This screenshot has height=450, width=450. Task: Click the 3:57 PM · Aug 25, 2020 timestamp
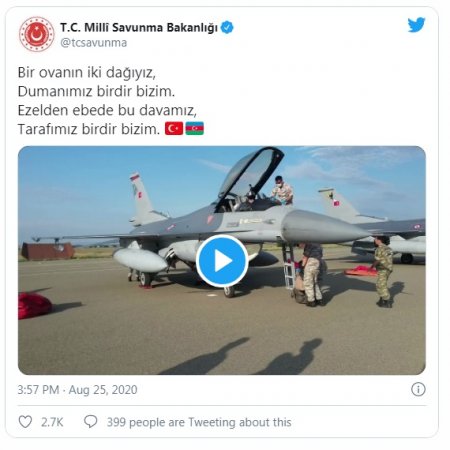click(77, 390)
